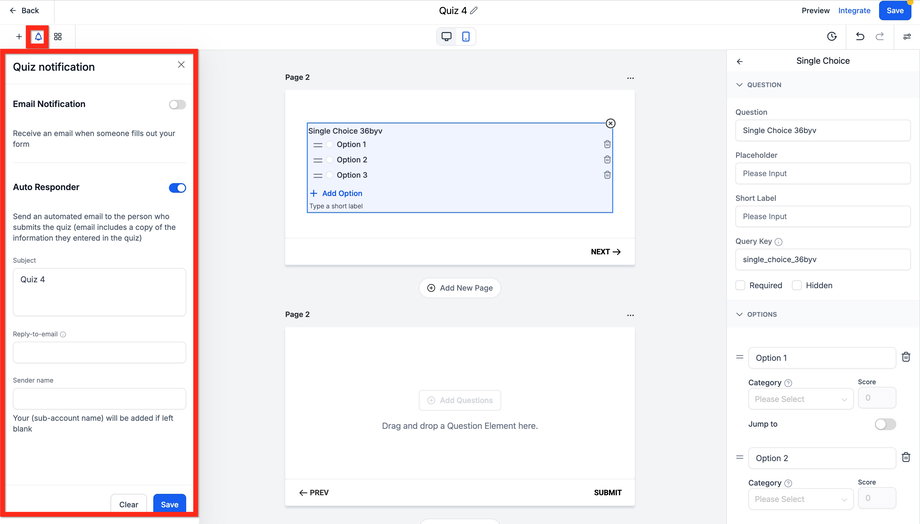Go back from Single Choice settings panel
This screenshot has height=524, width=920.
(739, 61)
